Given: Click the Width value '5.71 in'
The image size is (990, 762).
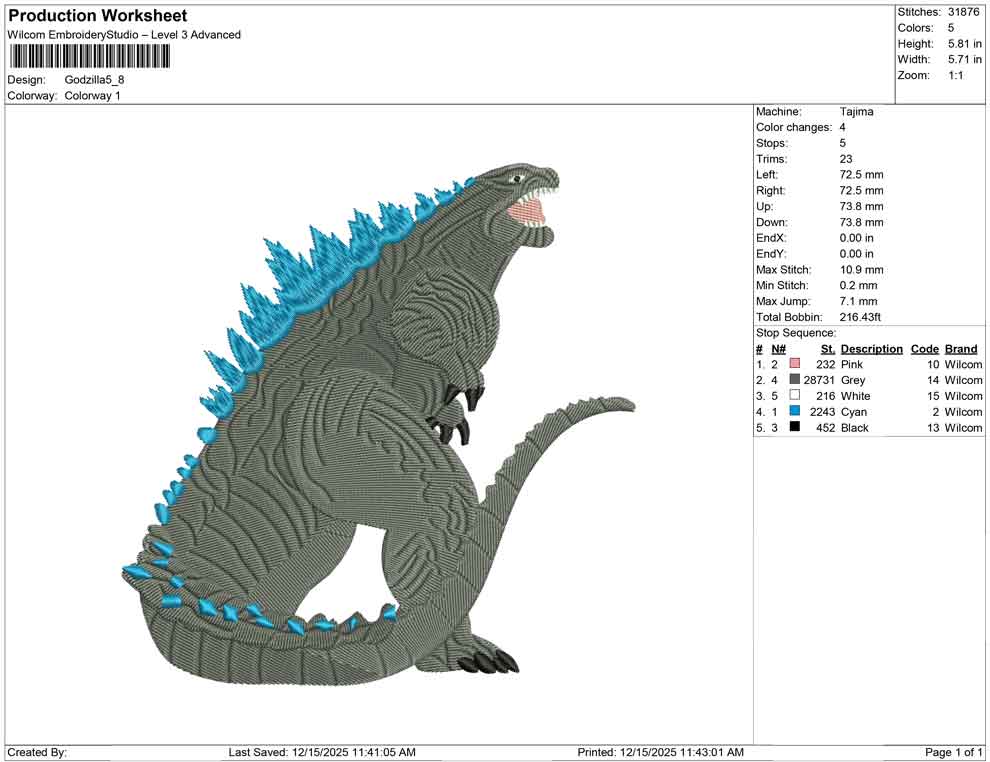Looking at the screenshot, I should pos(965,59).
